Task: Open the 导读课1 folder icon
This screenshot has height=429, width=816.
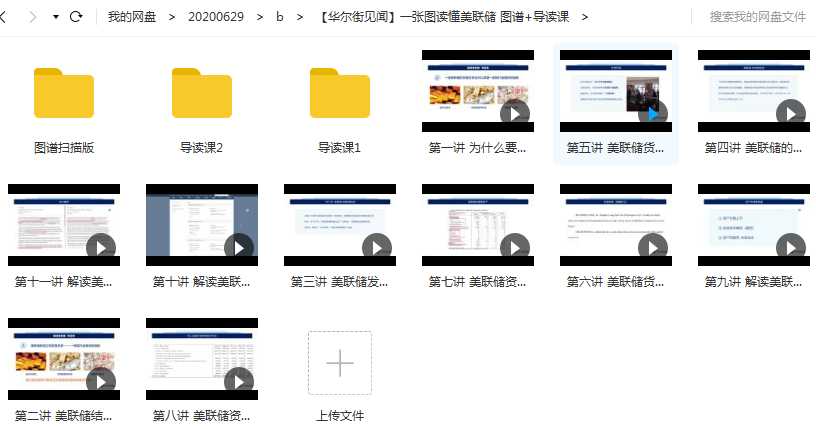Action: [x=340, y=93]
